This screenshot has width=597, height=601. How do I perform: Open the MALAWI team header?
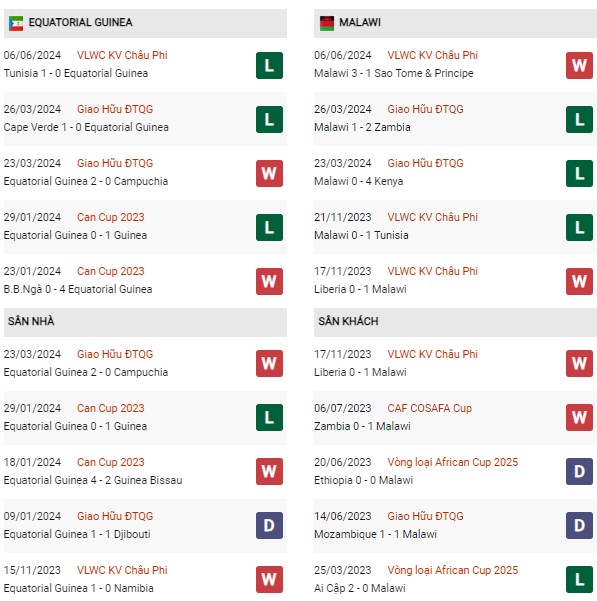point(455,23)
